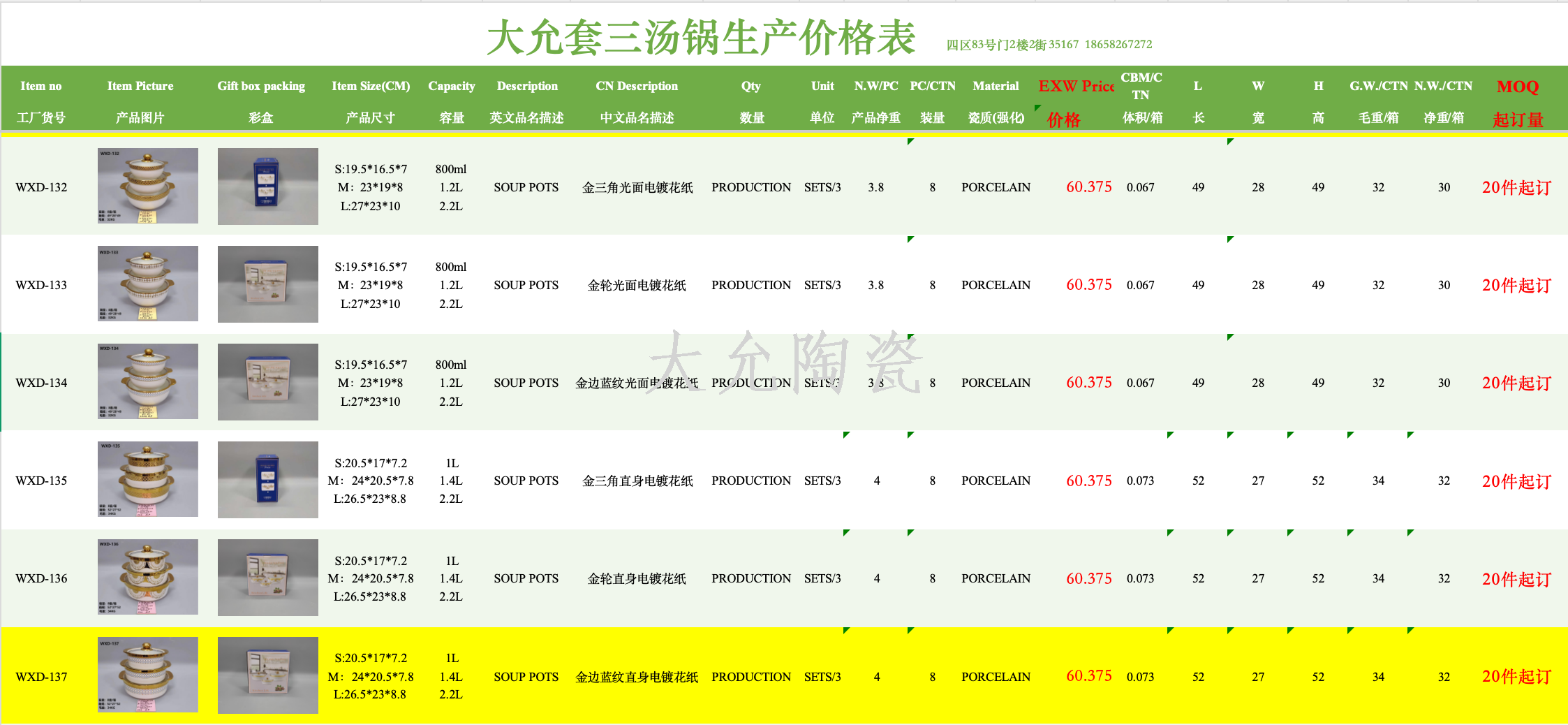
Task: Select the red MOQ header cell
Action: 1517,87
